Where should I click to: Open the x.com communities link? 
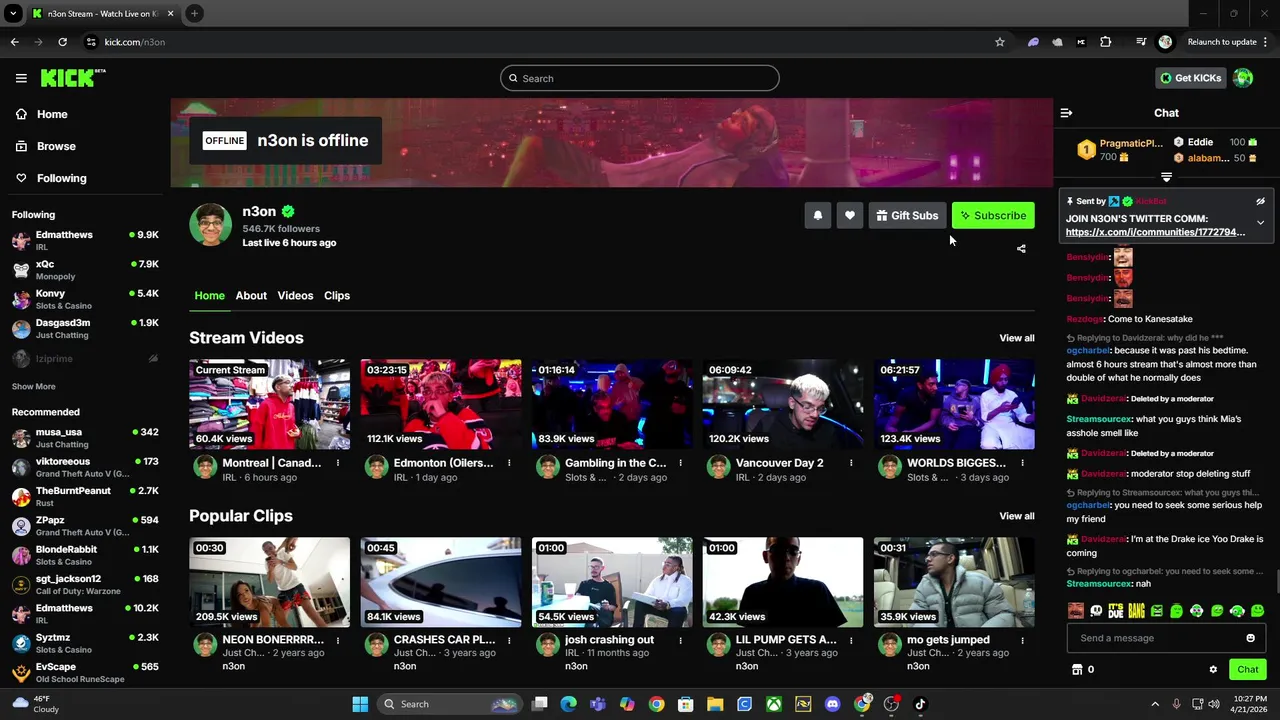point(1155,232)
